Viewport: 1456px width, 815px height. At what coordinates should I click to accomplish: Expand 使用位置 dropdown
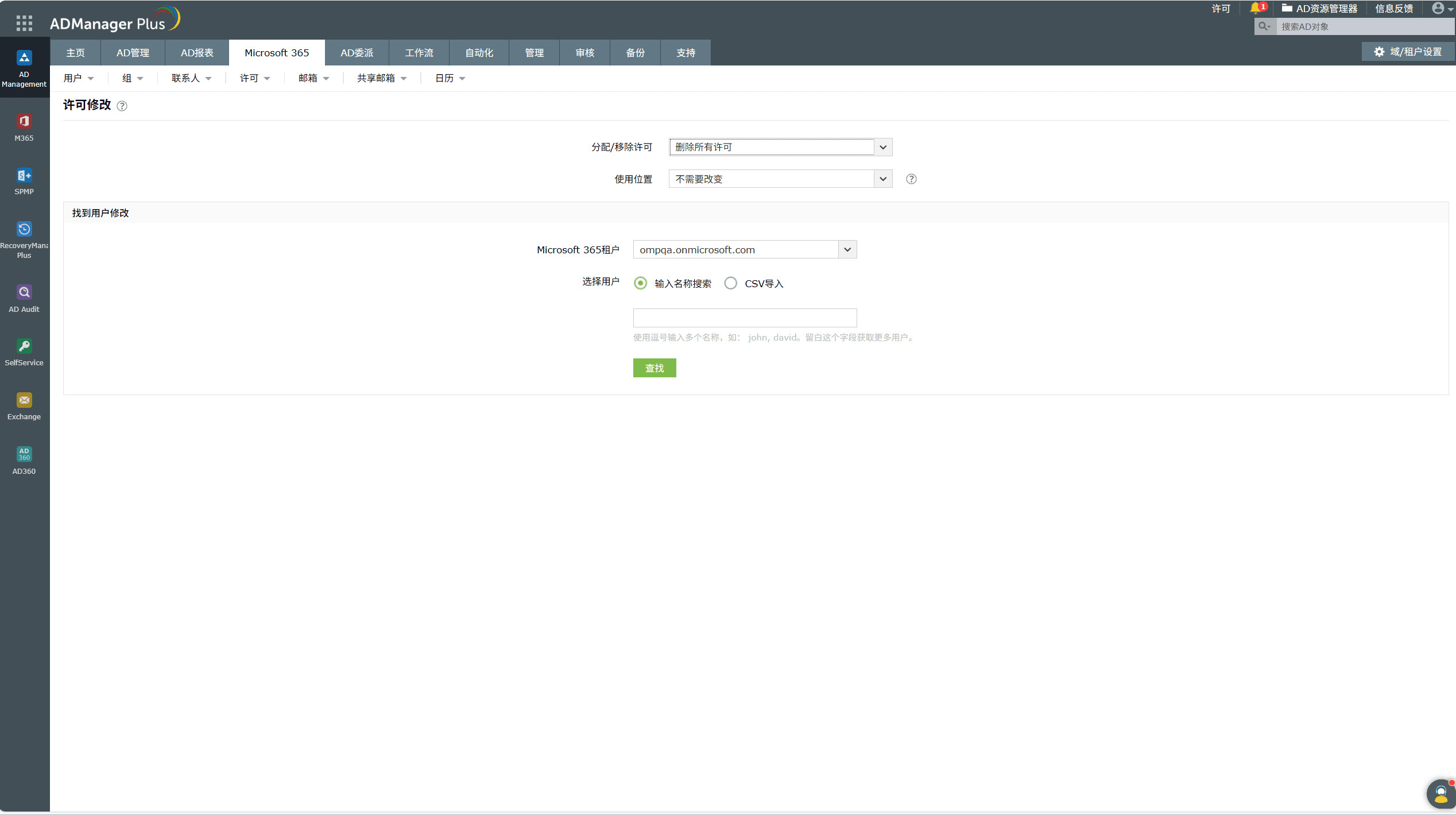883,179
